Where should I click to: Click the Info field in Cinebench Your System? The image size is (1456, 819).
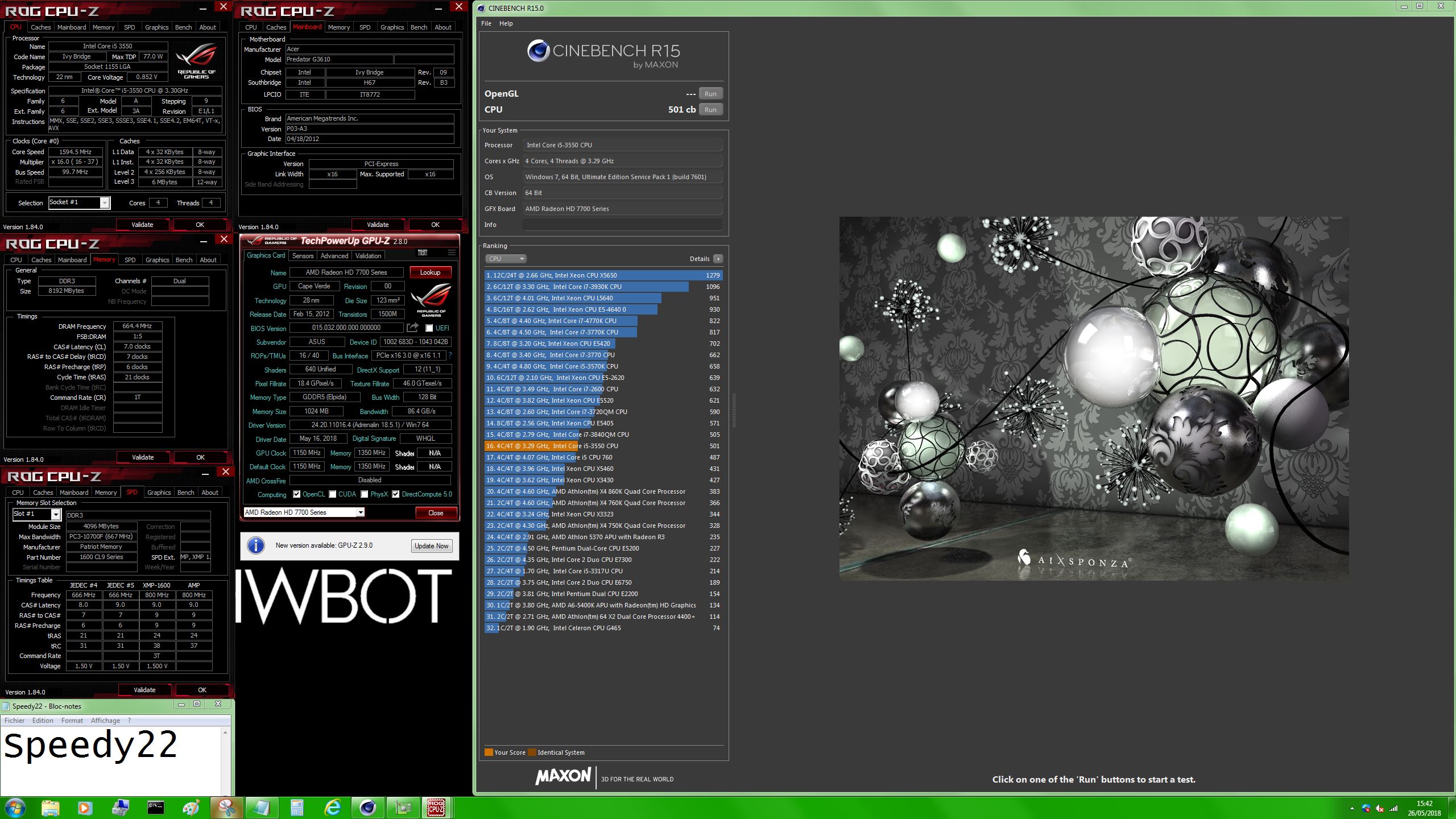(622, 225)
